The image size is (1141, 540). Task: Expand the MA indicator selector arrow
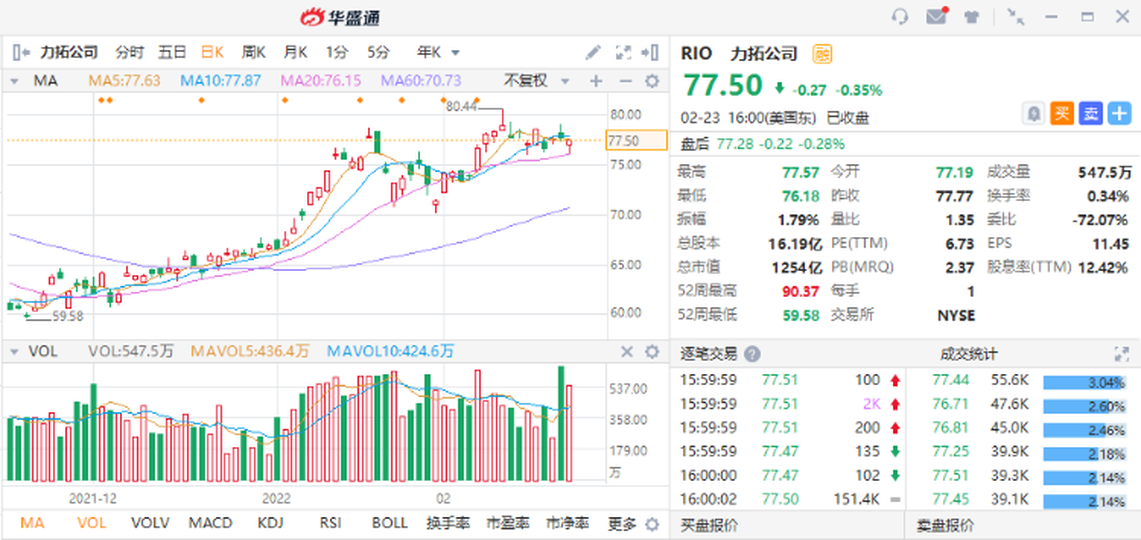14,81
